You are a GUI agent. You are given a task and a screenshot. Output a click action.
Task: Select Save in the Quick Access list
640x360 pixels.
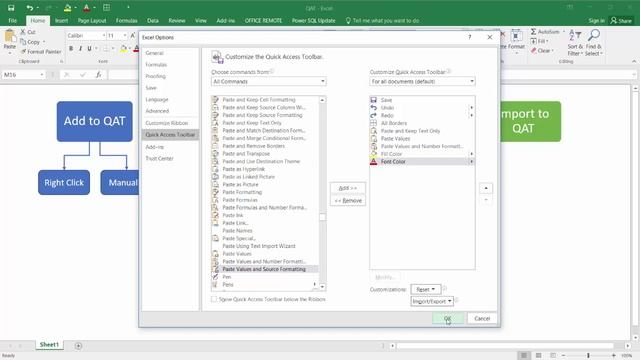coord(422,100)
